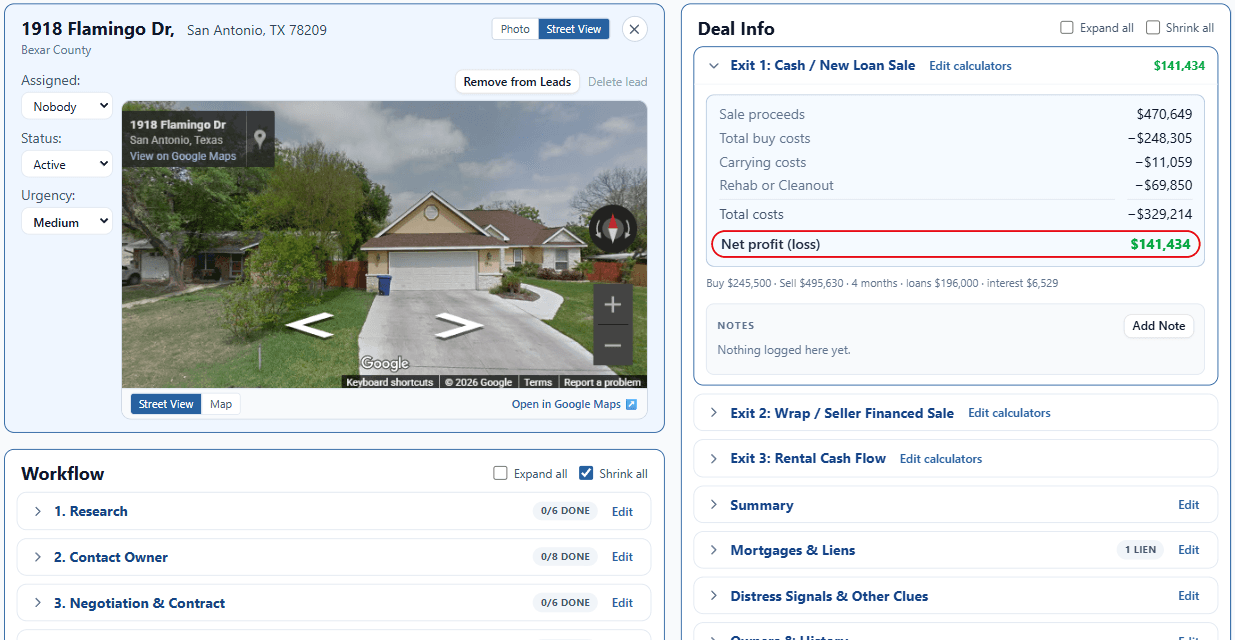Image resolution: width=1235 pixels, height=640 pixels.
Task: Click Edit for Distress Signals section
Action: 1188,596
